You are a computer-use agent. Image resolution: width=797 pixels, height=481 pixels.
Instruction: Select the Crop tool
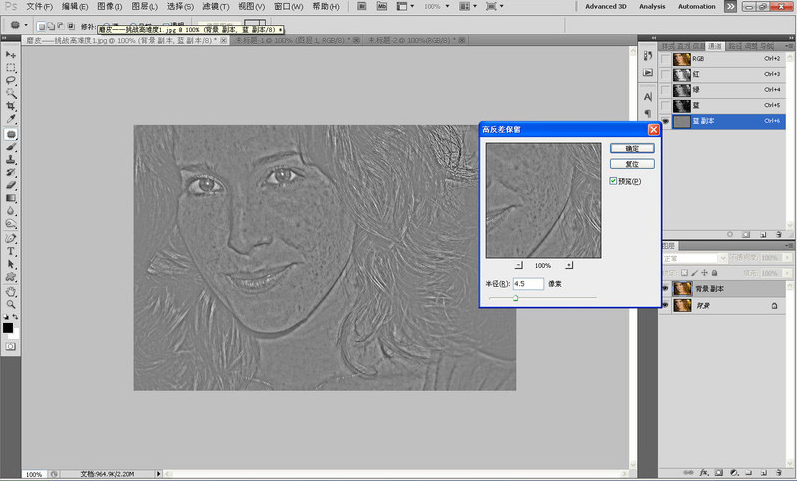[x=11, y=106]
